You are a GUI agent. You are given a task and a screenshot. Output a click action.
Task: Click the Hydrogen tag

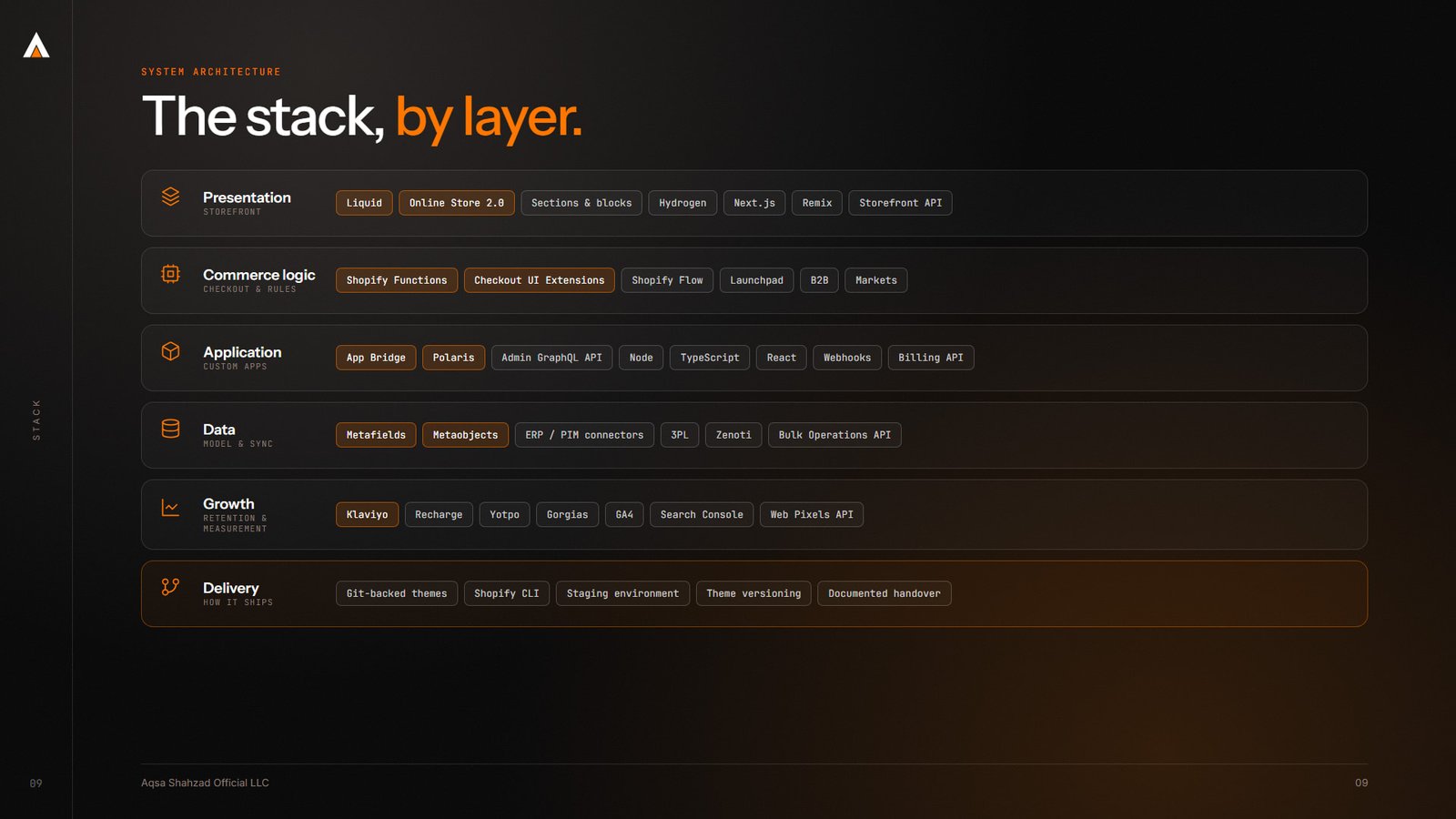click(x=682, y=203)
